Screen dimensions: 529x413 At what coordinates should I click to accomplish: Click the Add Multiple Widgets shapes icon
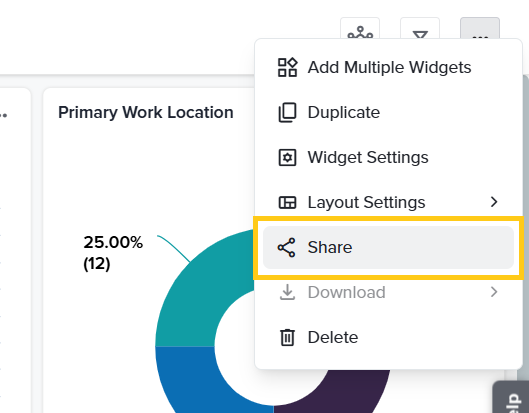tap(287, 67)
